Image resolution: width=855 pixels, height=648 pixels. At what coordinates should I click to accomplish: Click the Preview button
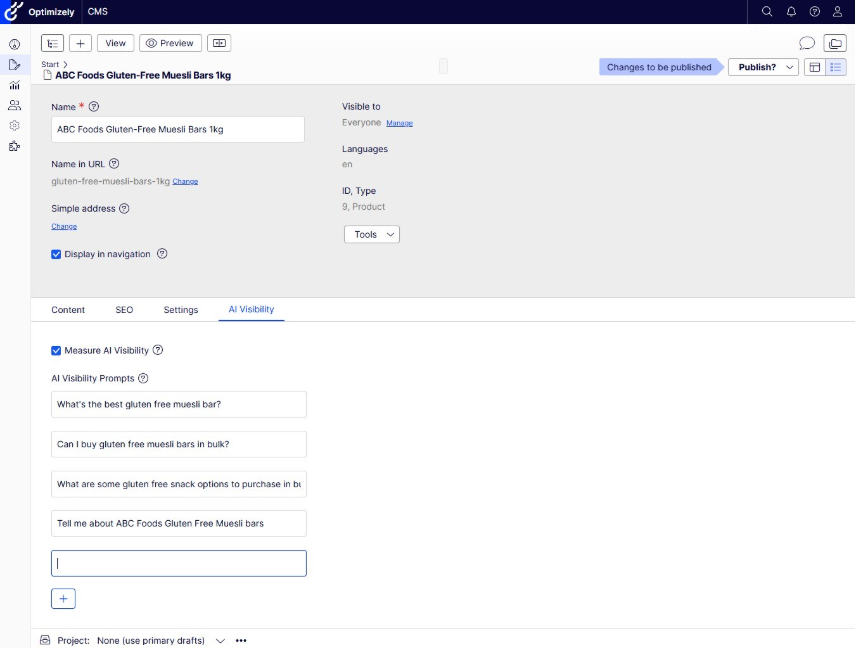(x=170, y=43)
